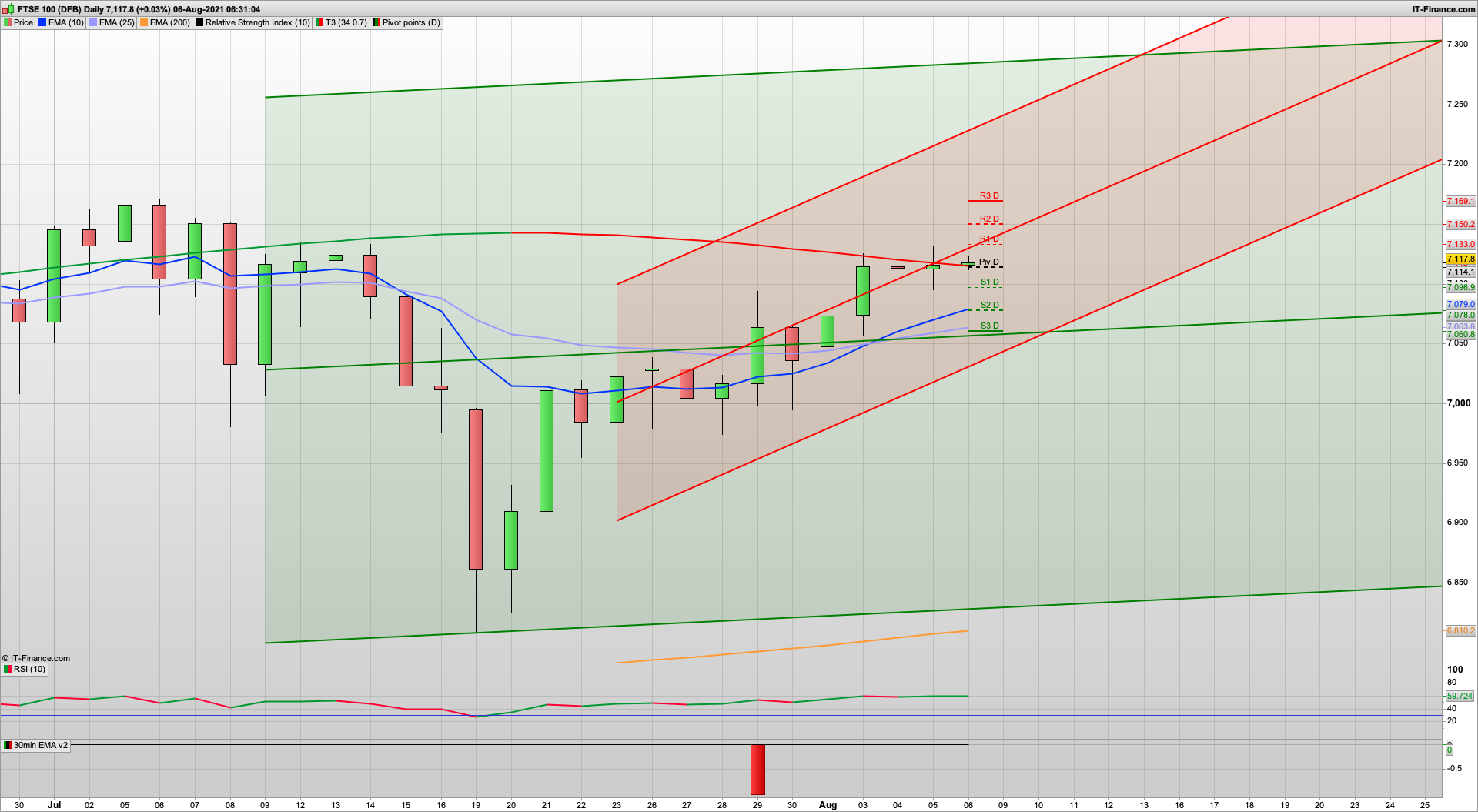Click the 30min EMA v2 panel icon
Screen dimensions: 1478x812
[8, 745]
